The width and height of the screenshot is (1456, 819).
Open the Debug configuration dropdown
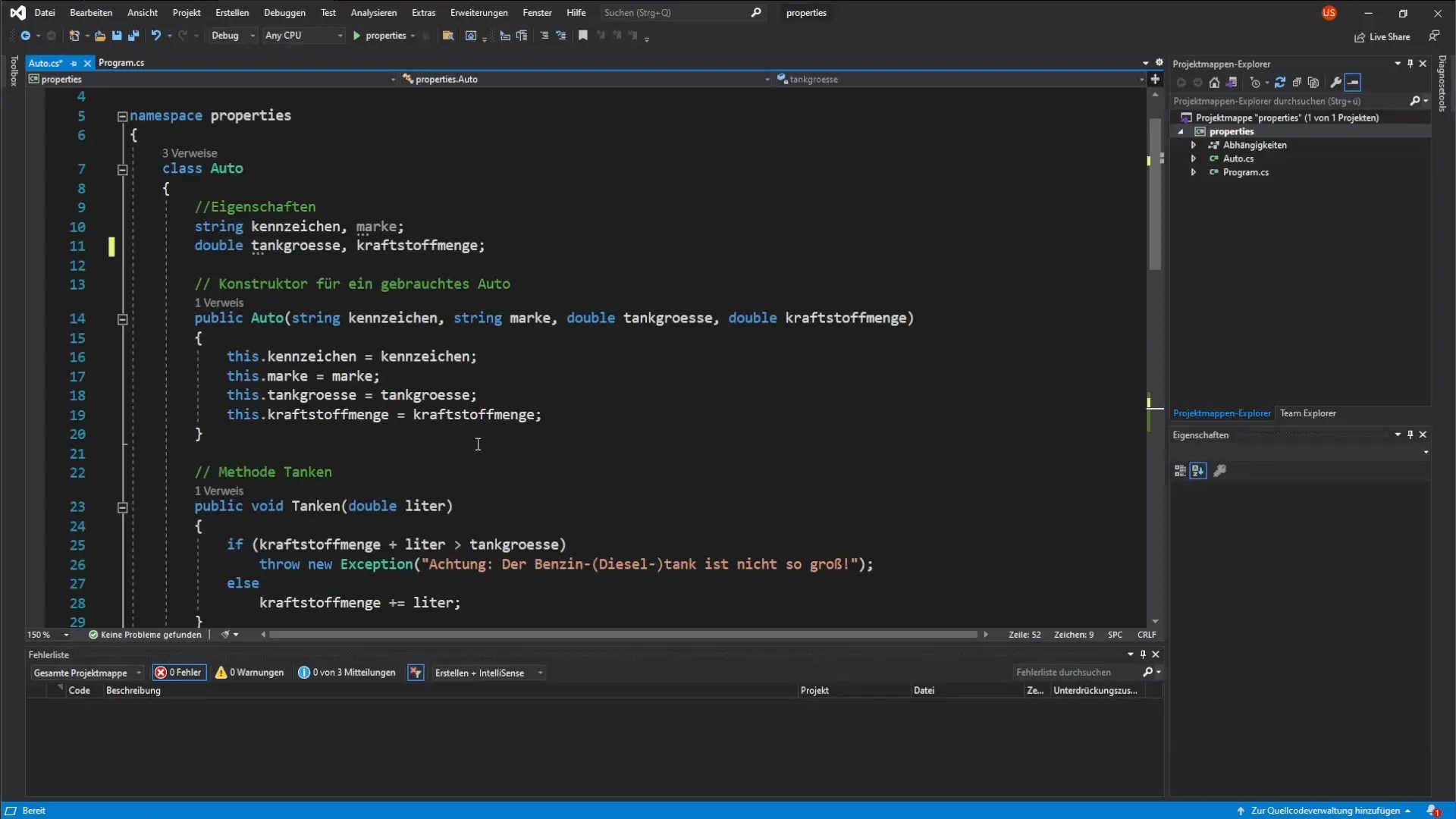[233, 36]
